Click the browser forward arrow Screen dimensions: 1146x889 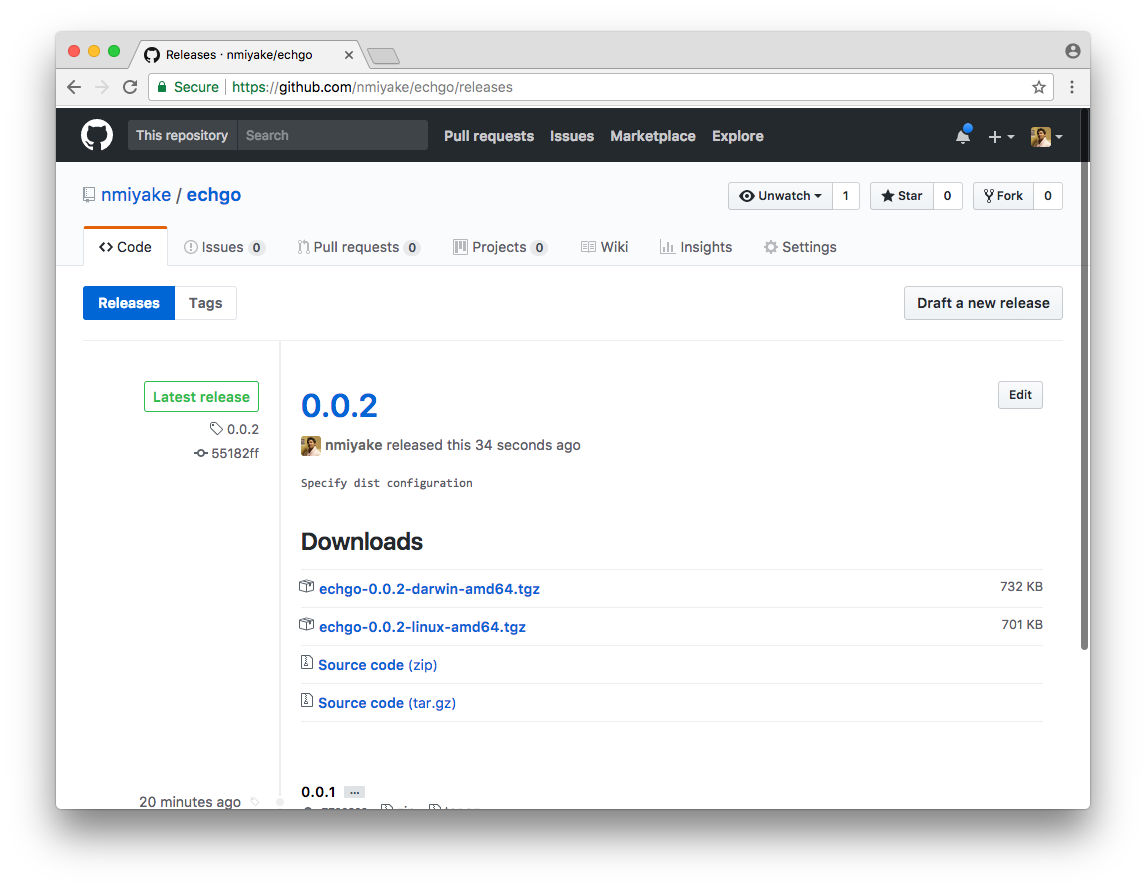[102, 87]
